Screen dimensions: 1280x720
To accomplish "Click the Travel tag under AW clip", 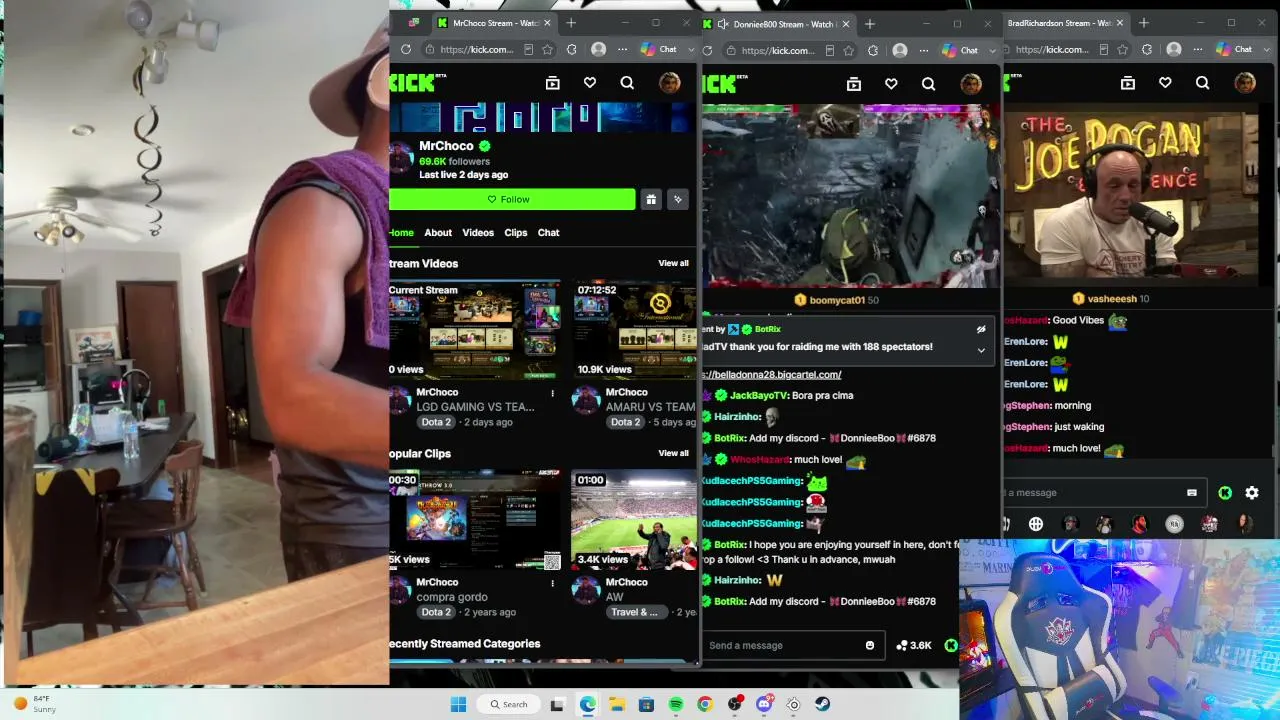I will [635, 612].
